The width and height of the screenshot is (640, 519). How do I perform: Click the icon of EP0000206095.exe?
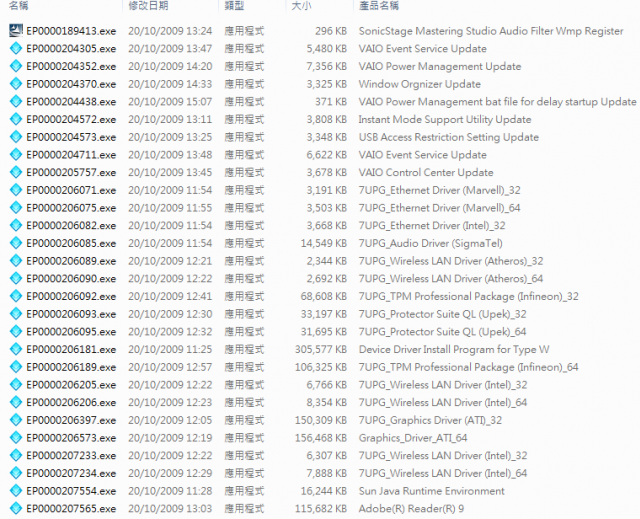(x=16, y=331)
